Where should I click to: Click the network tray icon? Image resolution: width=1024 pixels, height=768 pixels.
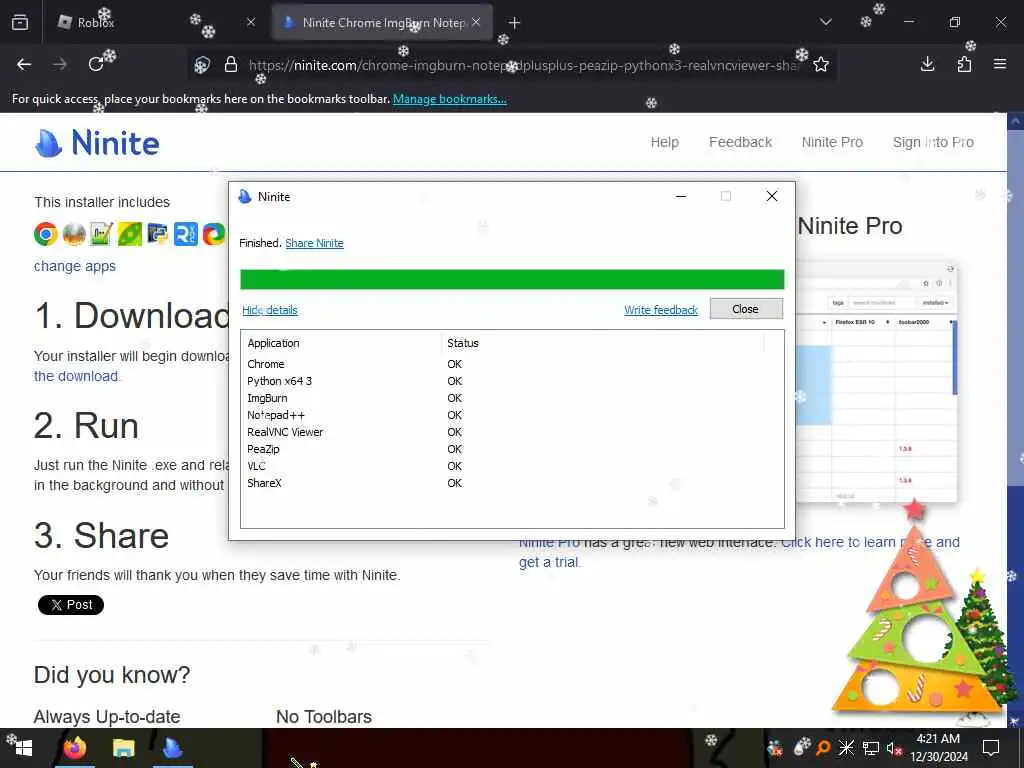[871, 748]
